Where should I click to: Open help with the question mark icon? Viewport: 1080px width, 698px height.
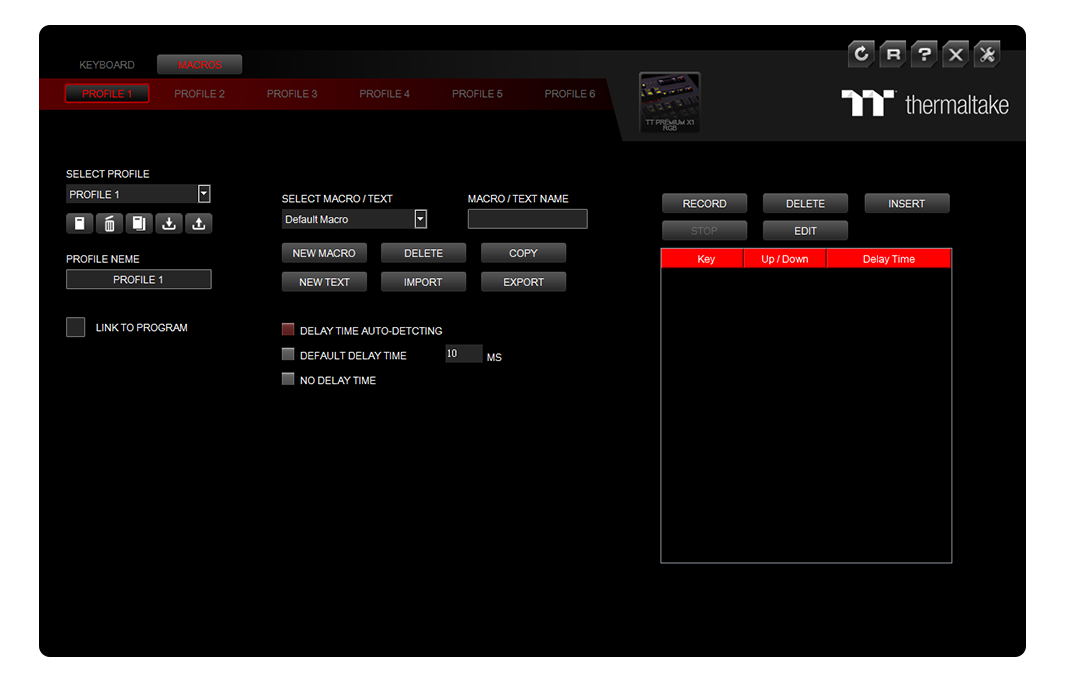pos(924,55)
